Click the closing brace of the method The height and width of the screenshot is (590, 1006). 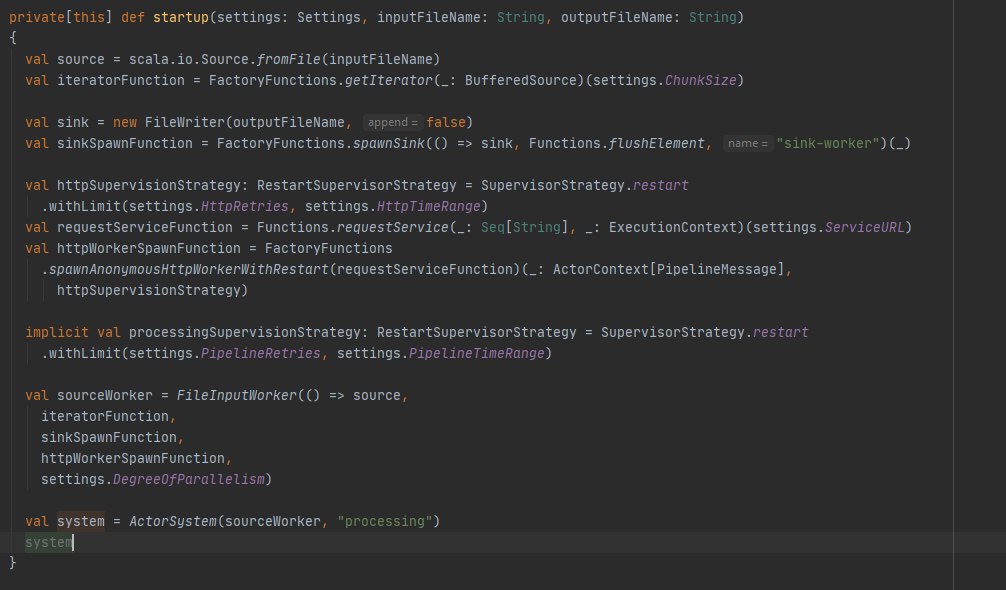pyautogui.click(x=12, y=563)
